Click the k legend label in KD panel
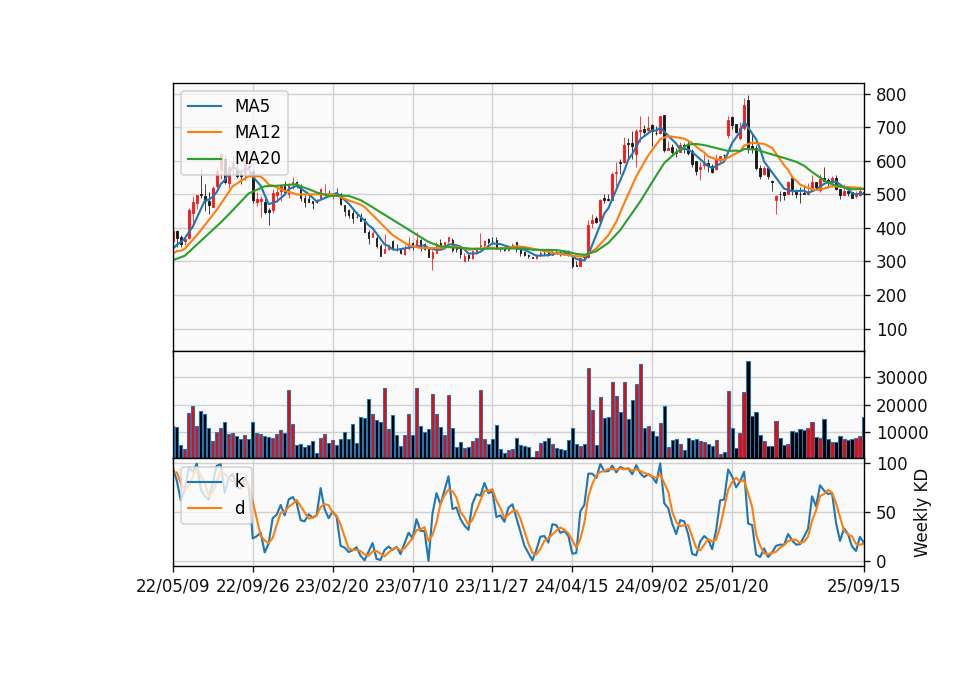The image size is (960, 690). point(239,481)
